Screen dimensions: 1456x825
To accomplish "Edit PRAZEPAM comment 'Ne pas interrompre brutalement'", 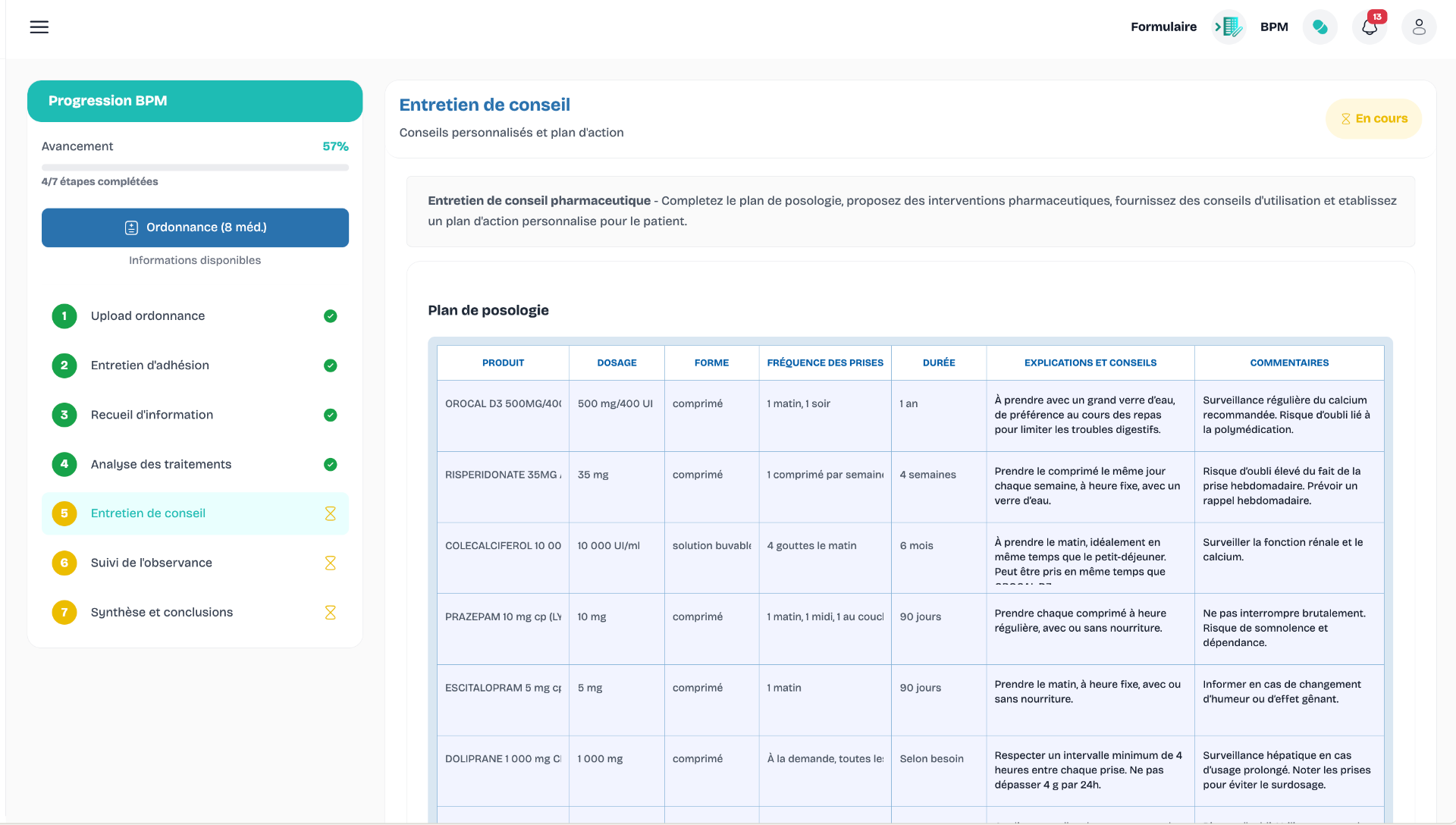I will point(1289,628).
